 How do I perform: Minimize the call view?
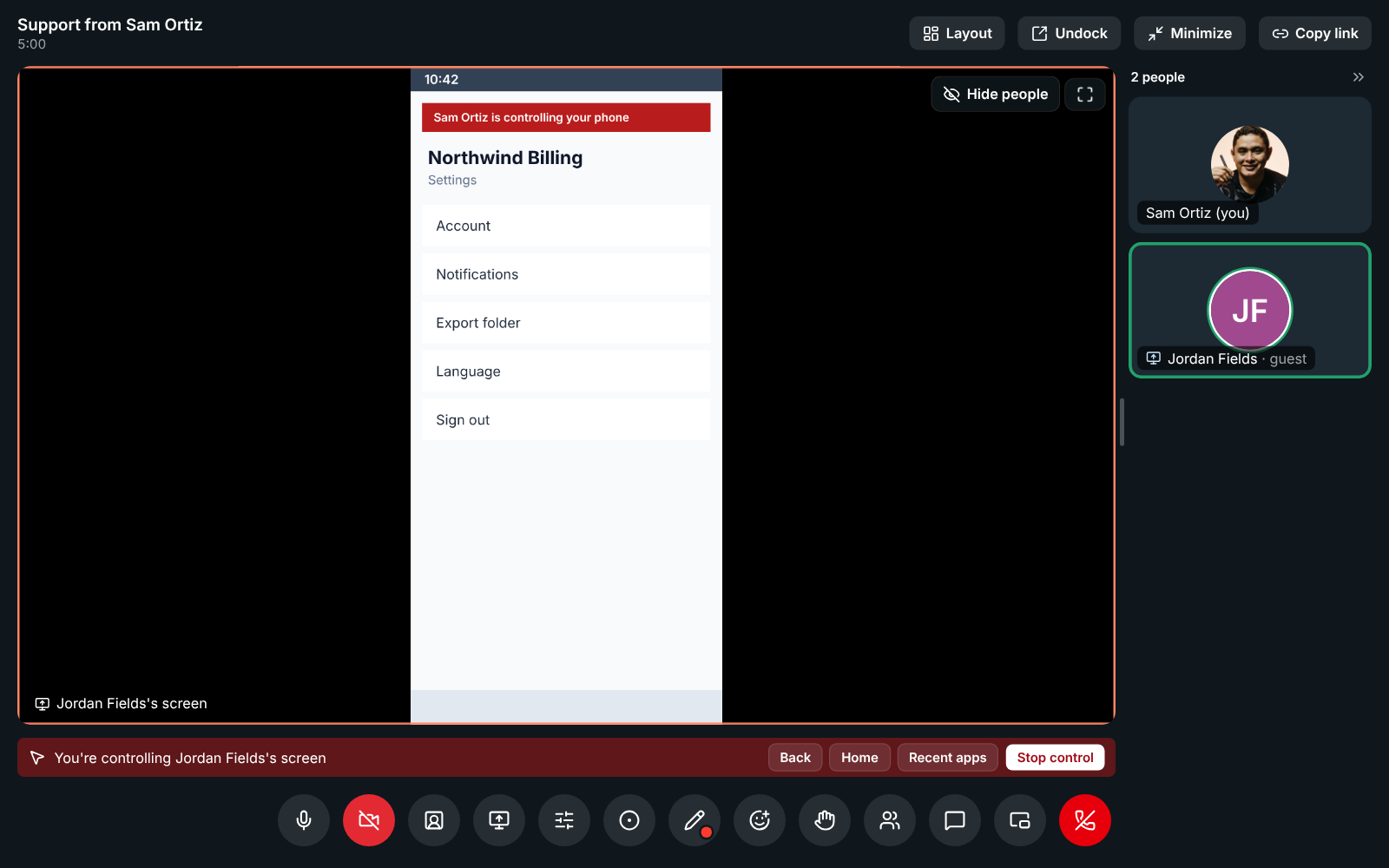pyautogui.click(x=1189, y=33)
